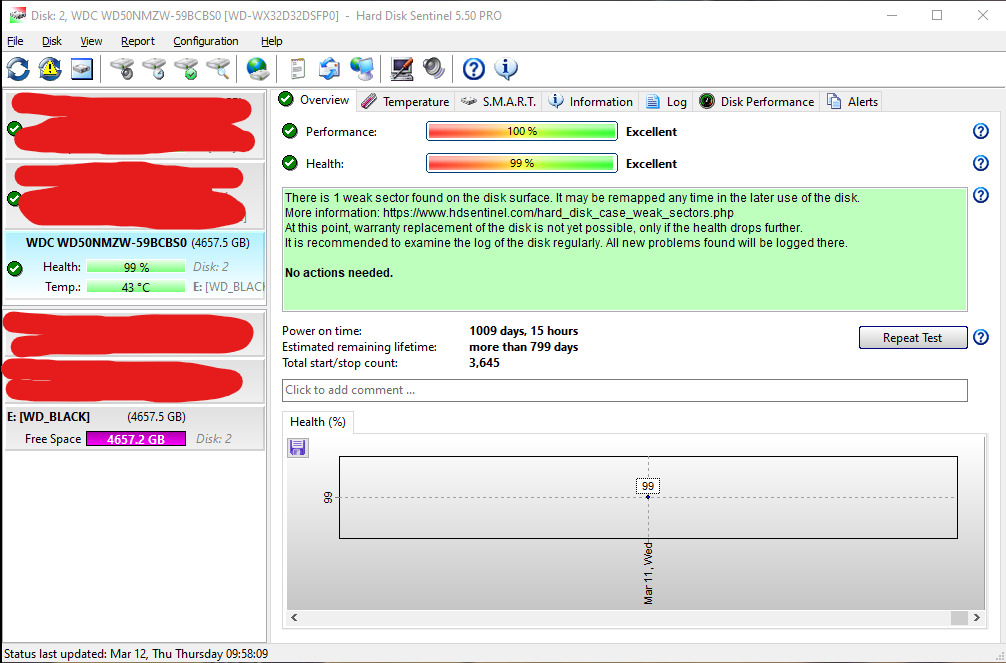Switch to the S.M.A.R.T. tab

499,101
